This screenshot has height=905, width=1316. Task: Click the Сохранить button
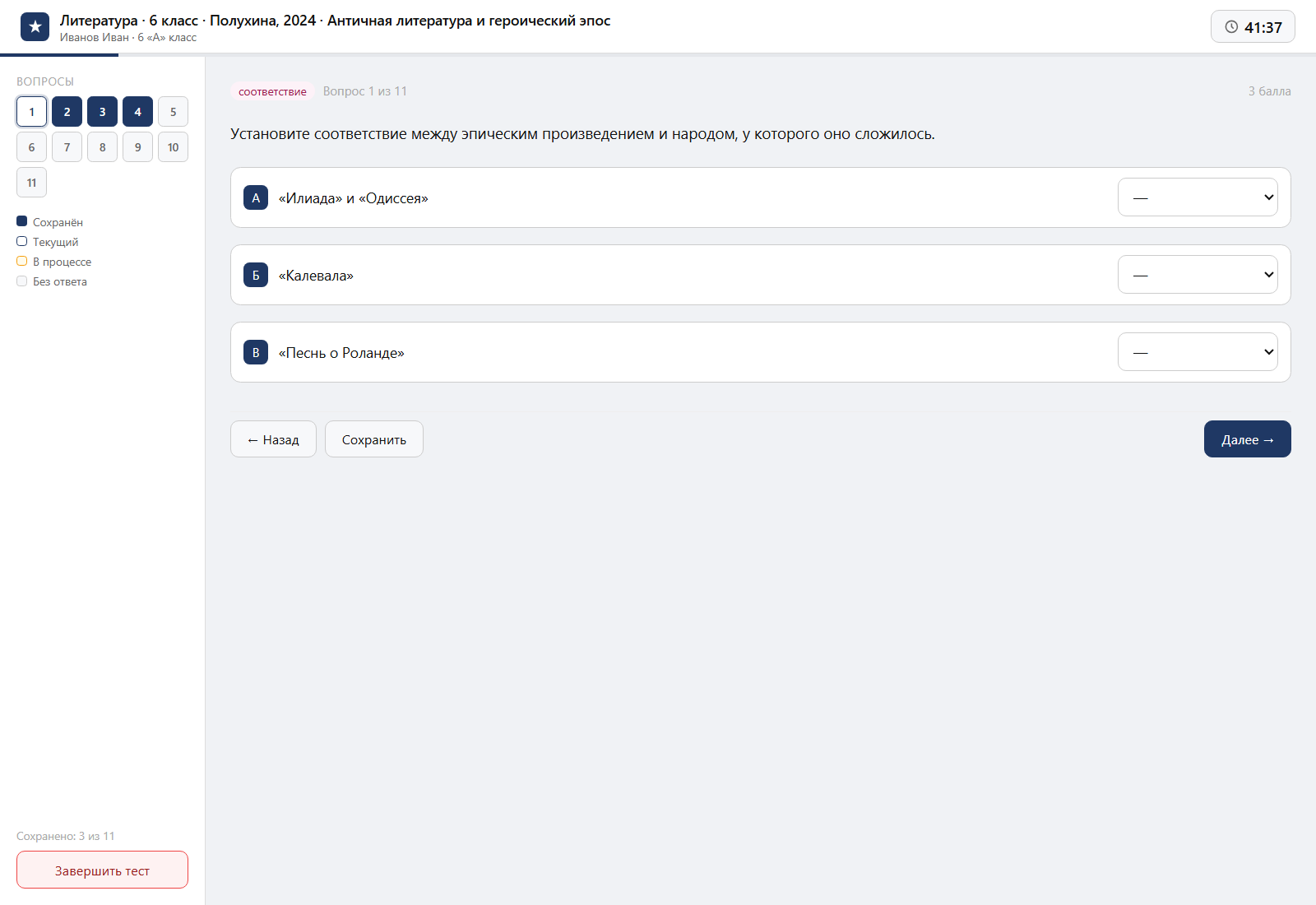pos(374,439)
